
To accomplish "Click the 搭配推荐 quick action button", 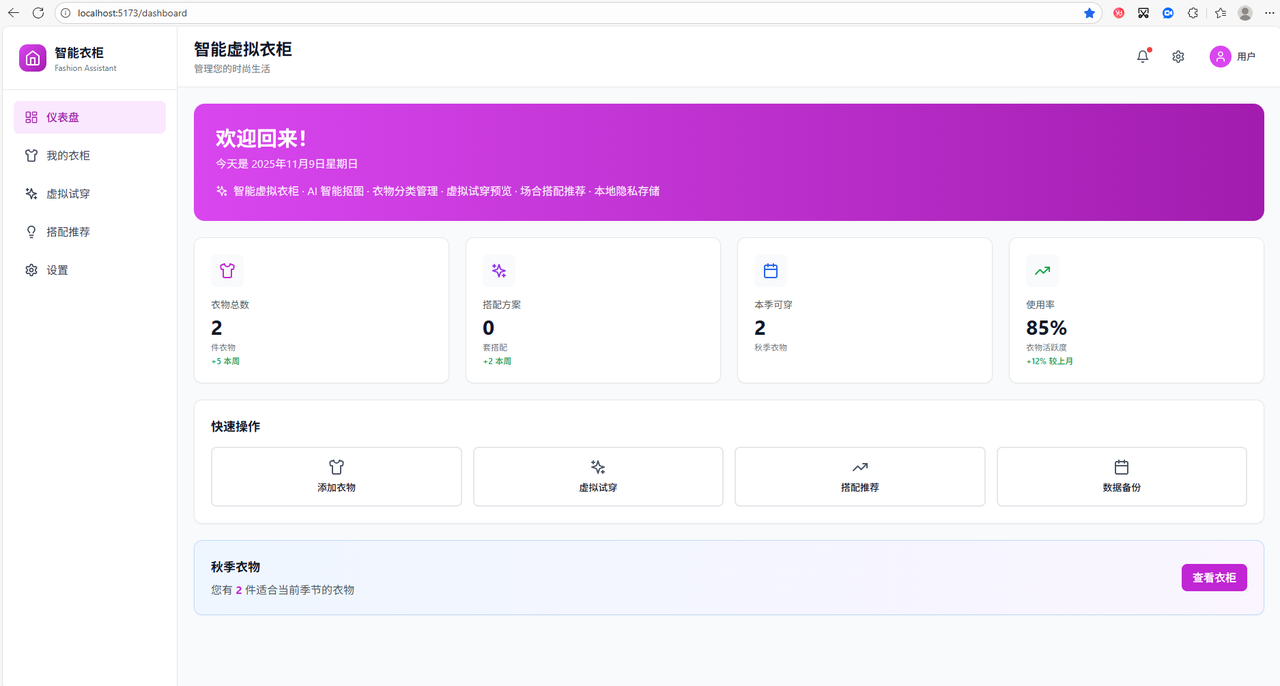I will point(860,476).
